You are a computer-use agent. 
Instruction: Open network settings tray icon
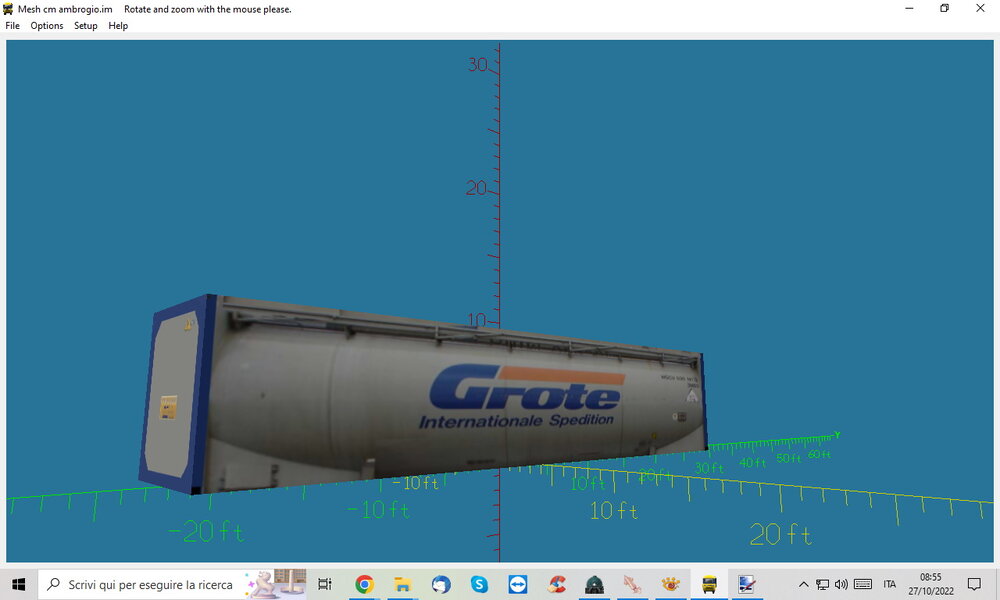click(x=823, y=584)
